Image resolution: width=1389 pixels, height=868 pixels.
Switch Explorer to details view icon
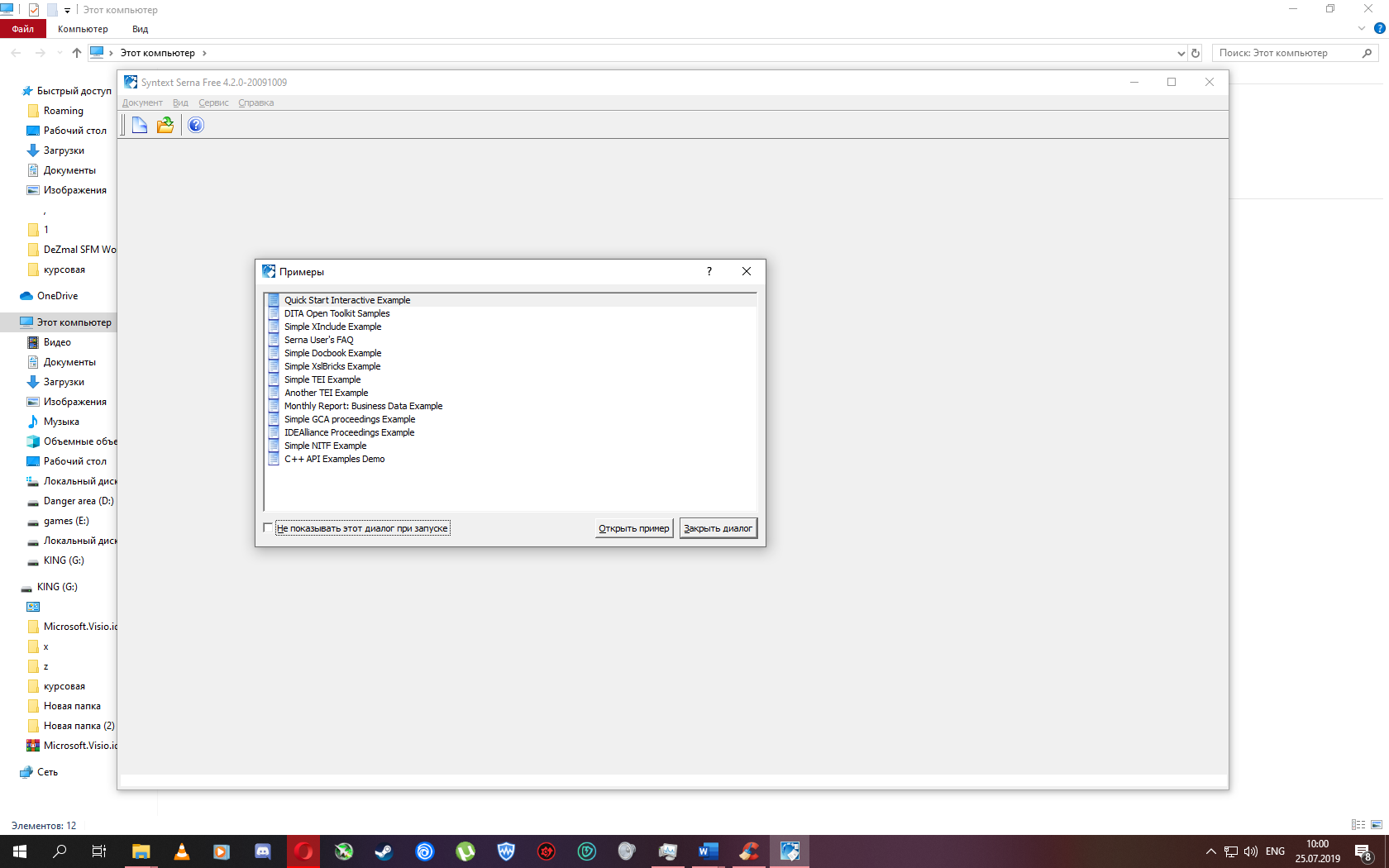pos(1358,825)
